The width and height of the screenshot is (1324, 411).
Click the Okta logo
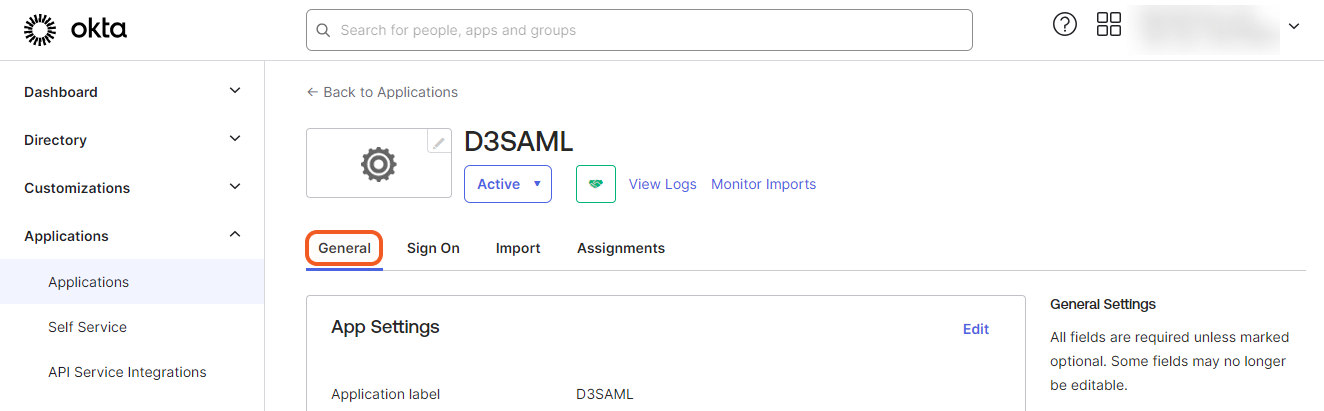(x=75, y=30)
